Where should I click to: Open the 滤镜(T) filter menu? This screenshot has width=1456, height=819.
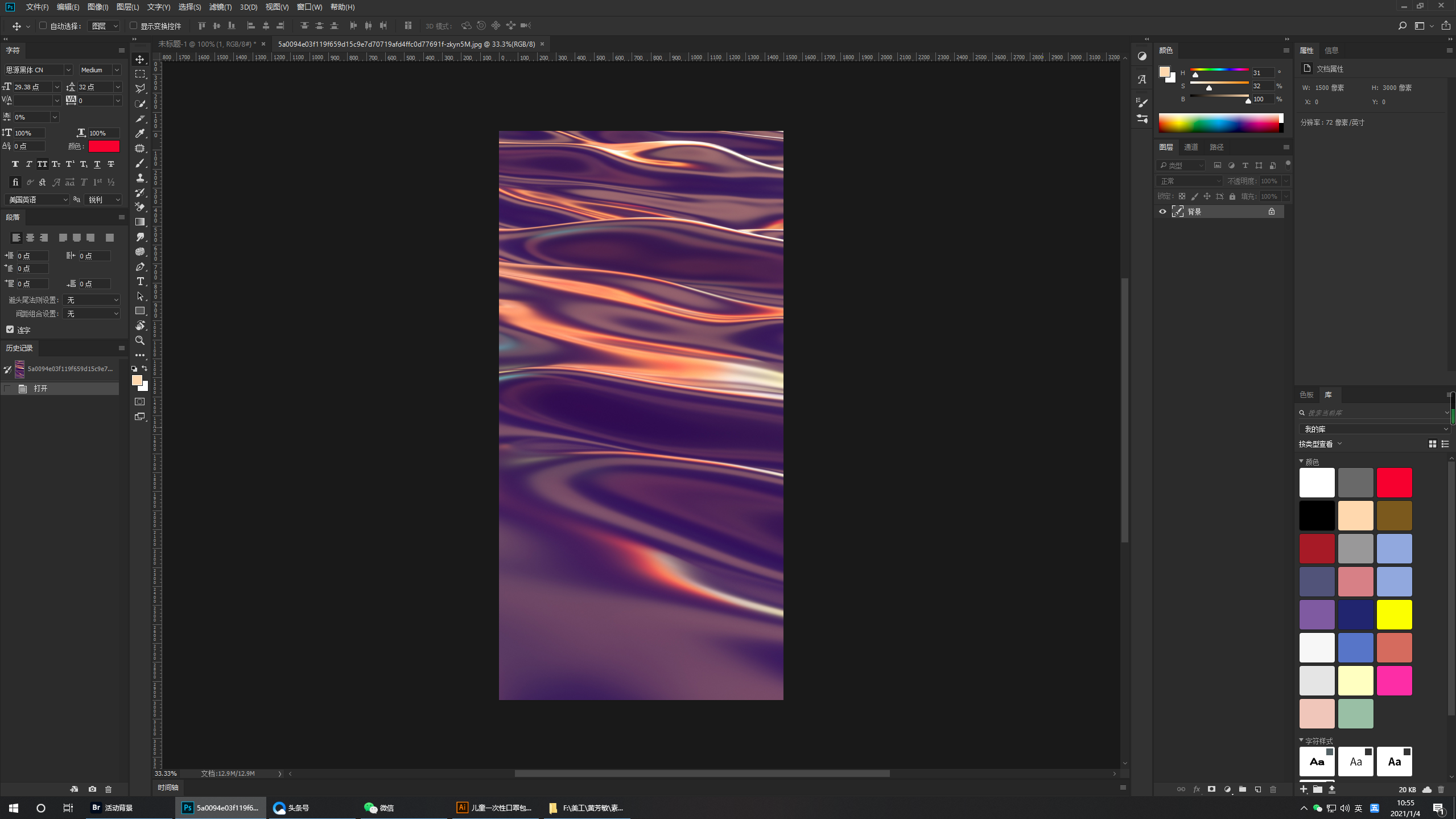tap(220, 7)
